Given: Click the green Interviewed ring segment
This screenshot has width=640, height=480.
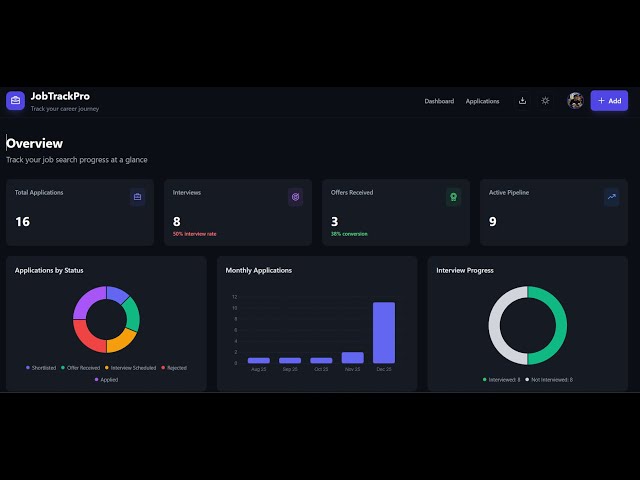Looking at the screenshot, I should [x=561, y=325].
